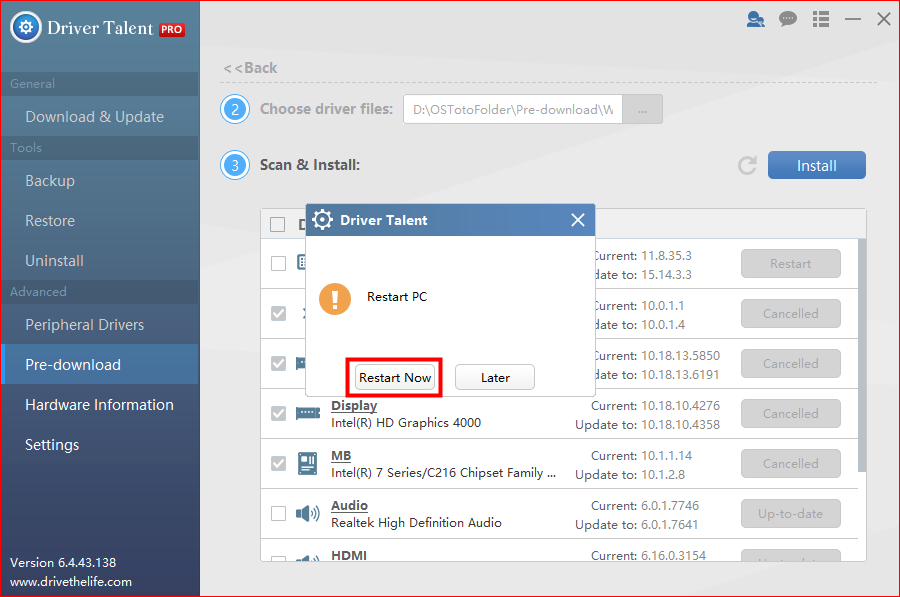The image size is (900, 597).
Task: Click the 'Intel(R) HD Graphics 4000' text
Action: [406, 422]
